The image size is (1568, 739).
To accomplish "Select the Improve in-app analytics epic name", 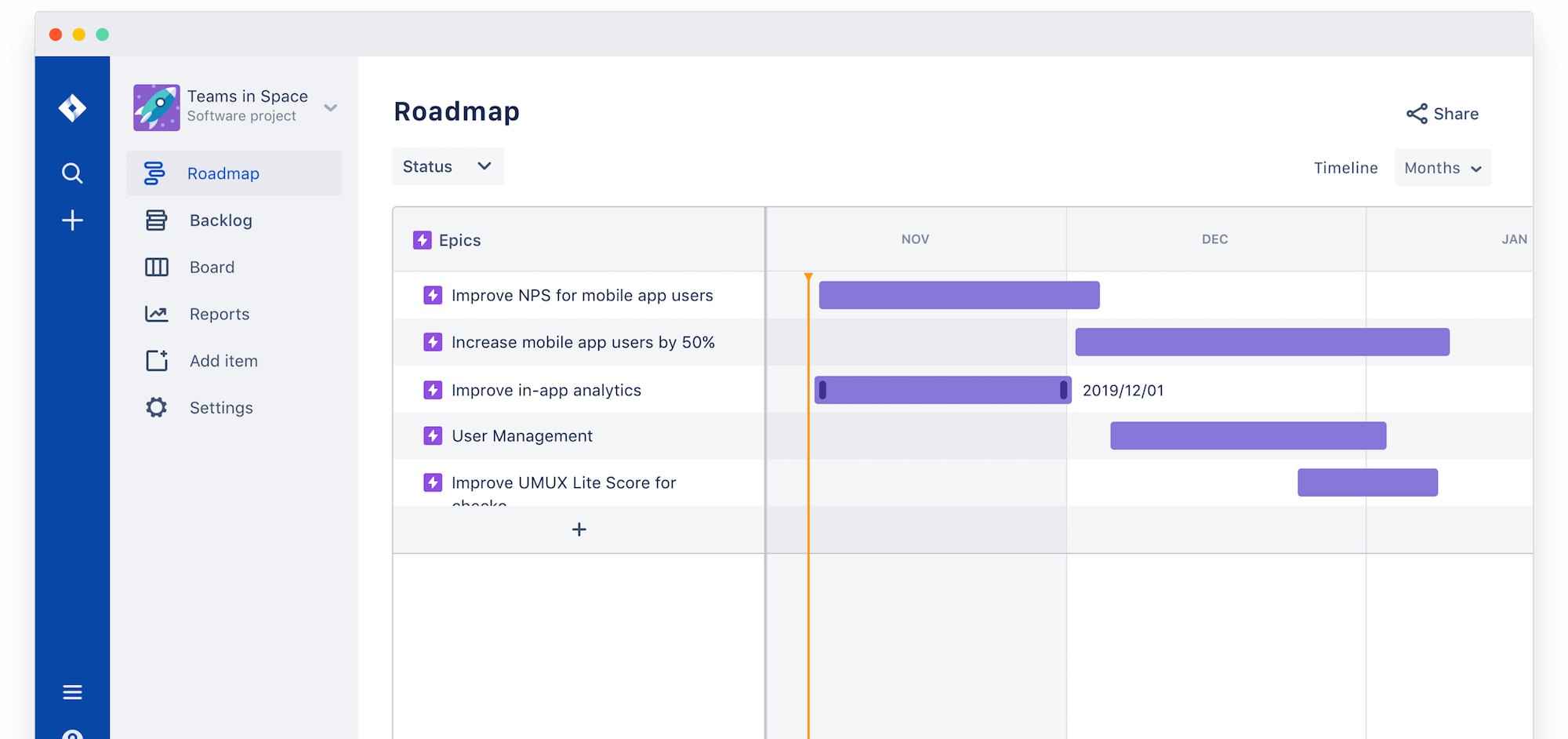I will pyautogui.click(x=546, y=389).
